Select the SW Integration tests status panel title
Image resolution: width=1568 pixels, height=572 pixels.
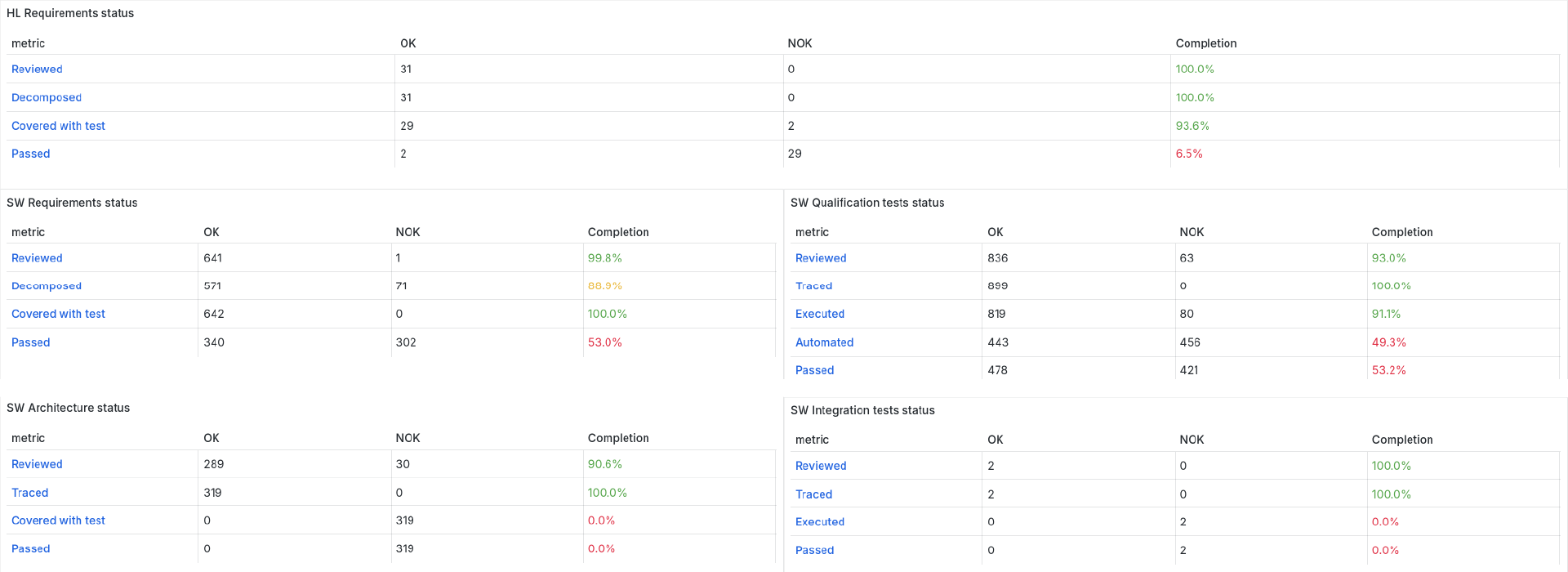tap(862, 410)
